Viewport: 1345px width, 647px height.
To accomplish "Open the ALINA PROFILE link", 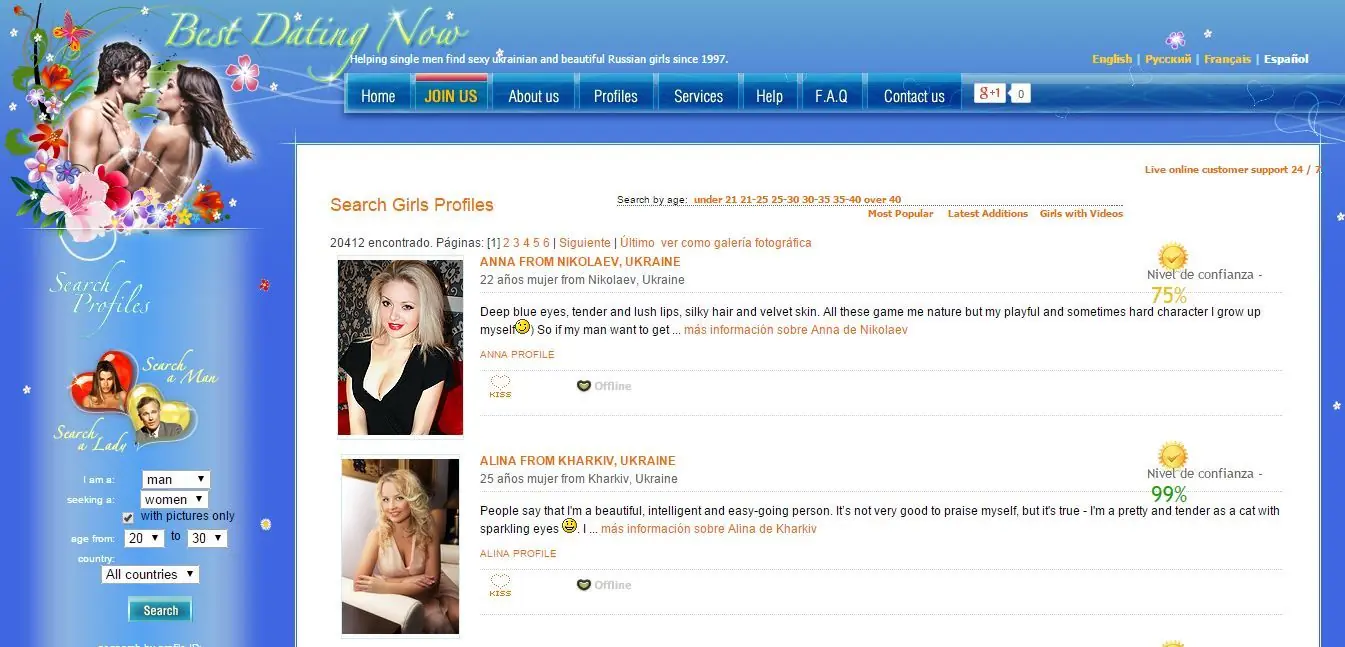I will tap(518, 554).
